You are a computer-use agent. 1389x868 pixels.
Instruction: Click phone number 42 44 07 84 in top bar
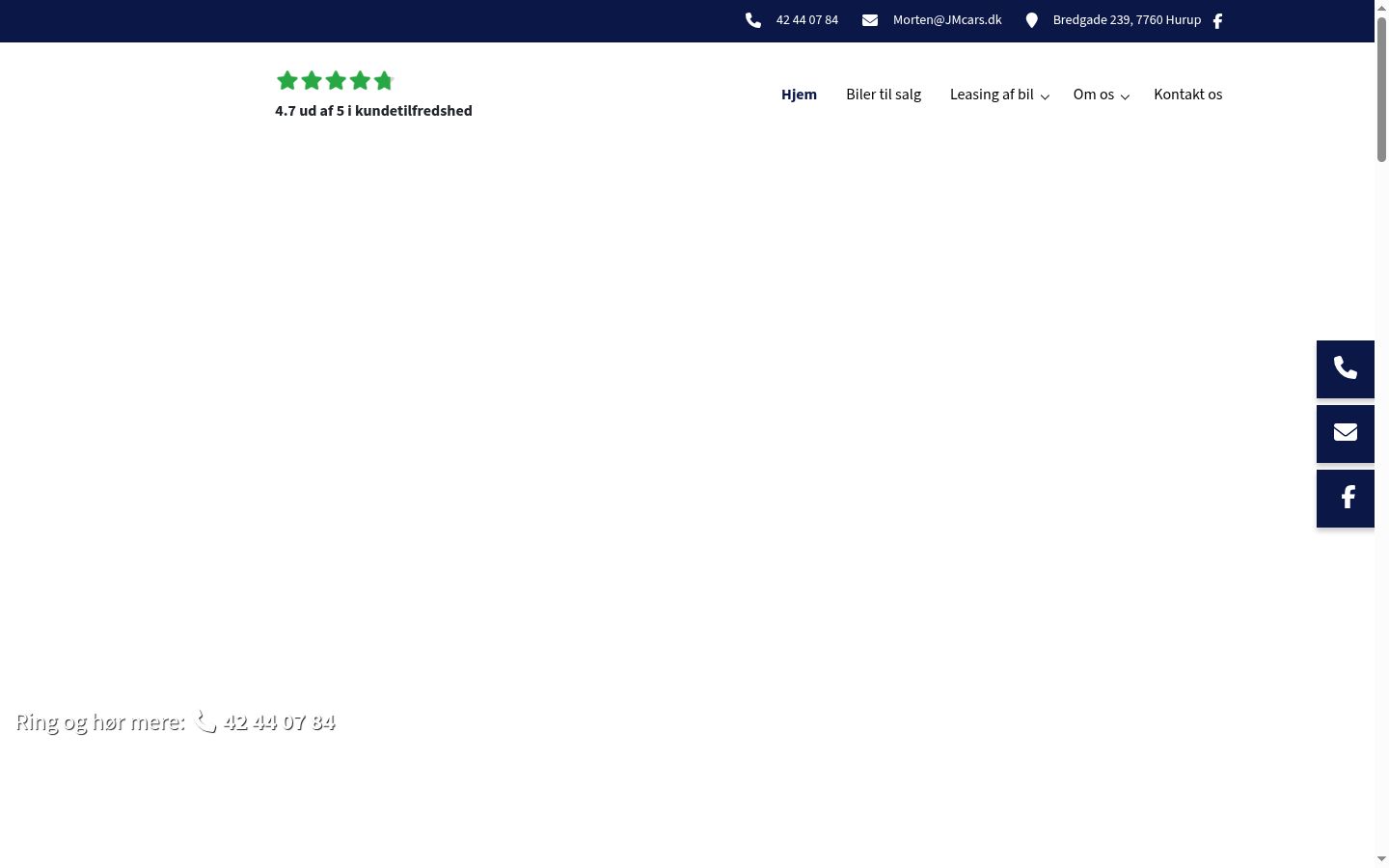807,20
